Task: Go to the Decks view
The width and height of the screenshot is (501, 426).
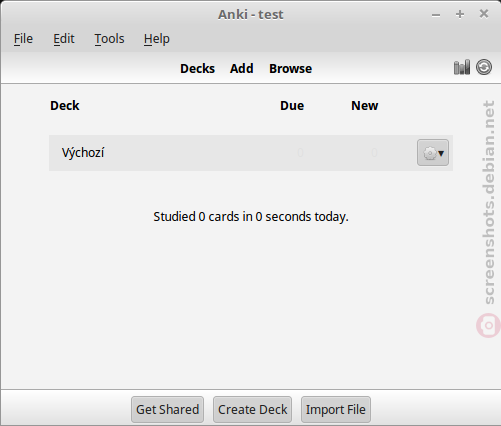Action: (197, 69)
